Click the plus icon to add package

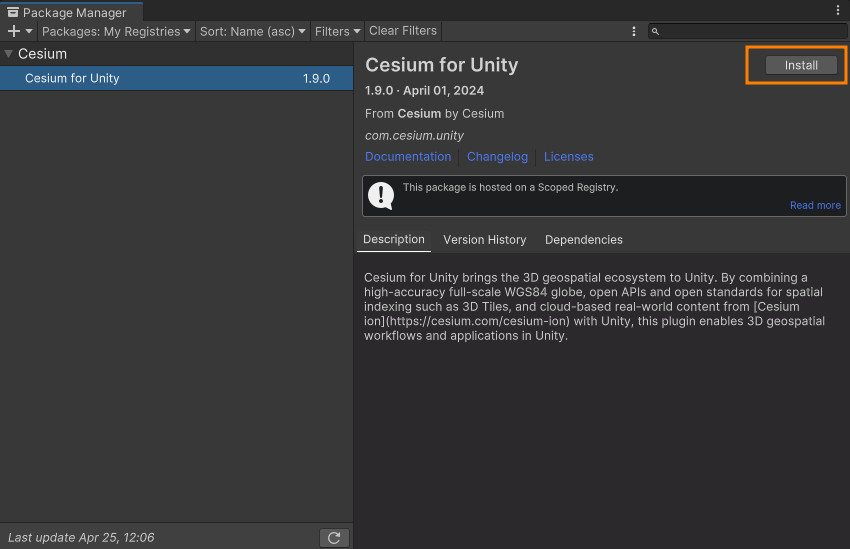pos(14,31)
